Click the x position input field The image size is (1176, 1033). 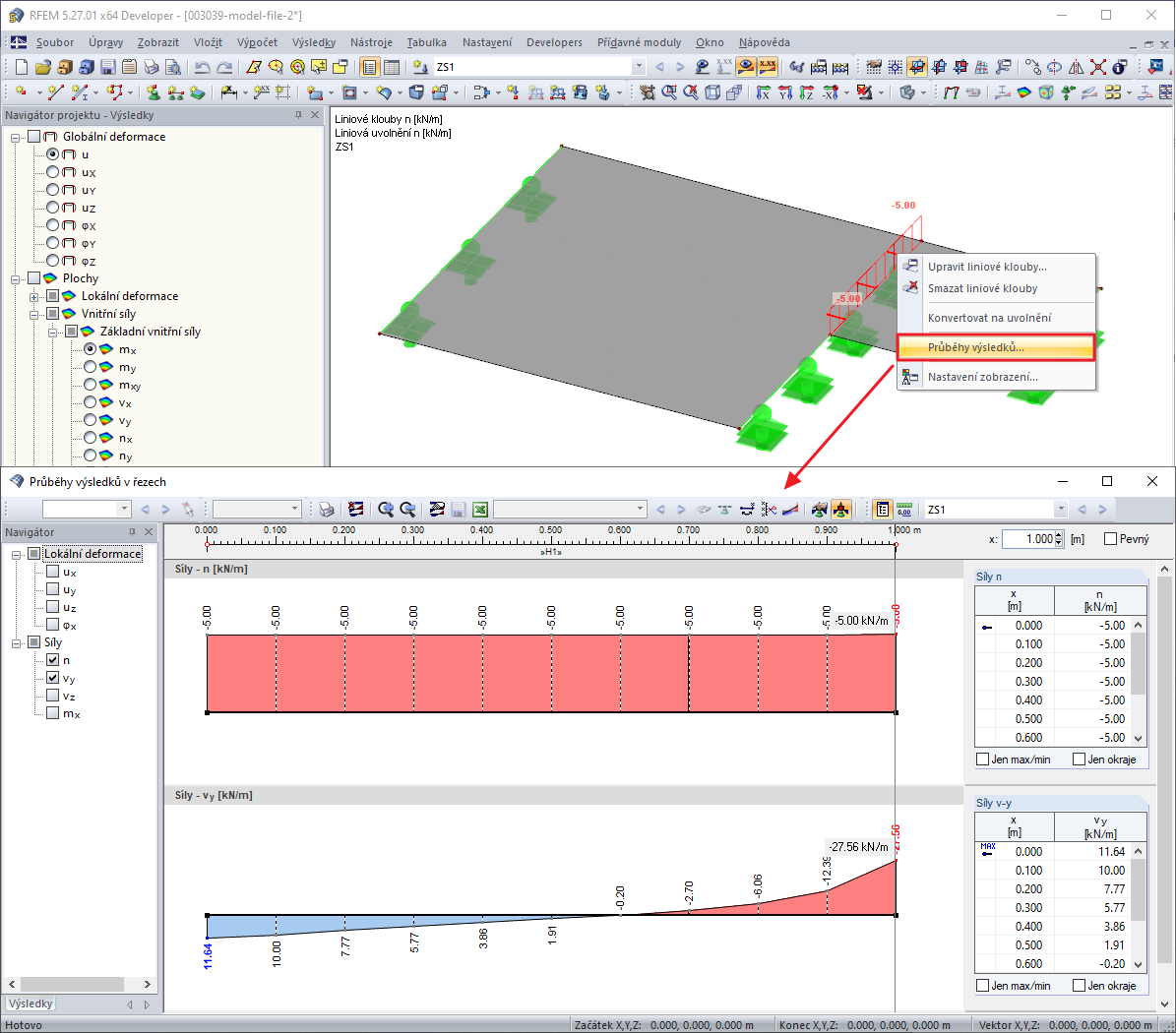pos(1027,539)
